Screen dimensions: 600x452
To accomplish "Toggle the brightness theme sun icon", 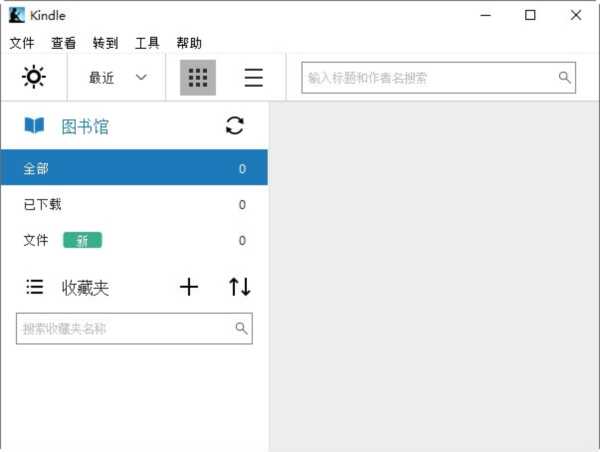I will [x=34, y=77].
